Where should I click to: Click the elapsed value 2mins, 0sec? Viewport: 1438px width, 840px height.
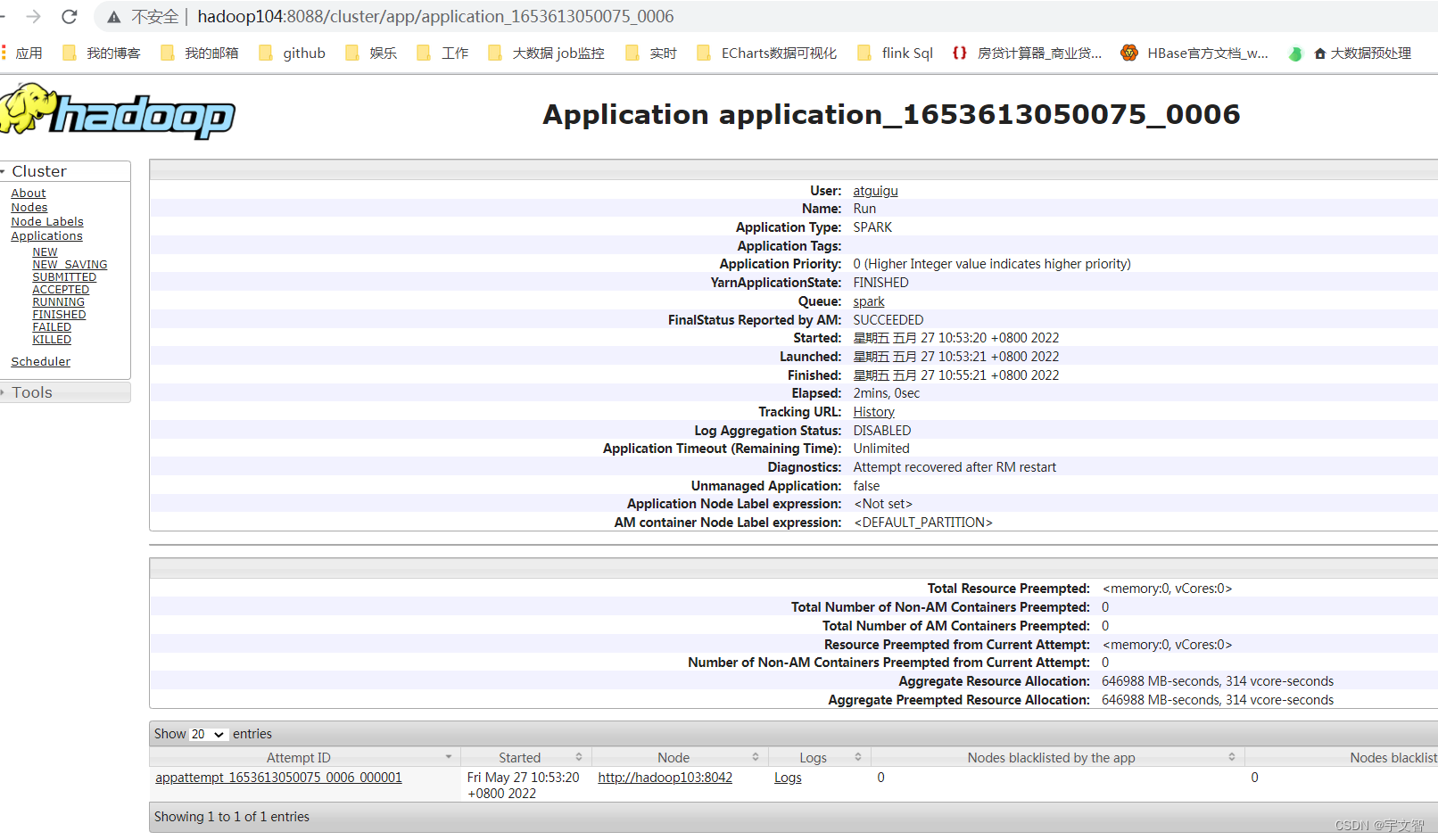coord(886,393)
